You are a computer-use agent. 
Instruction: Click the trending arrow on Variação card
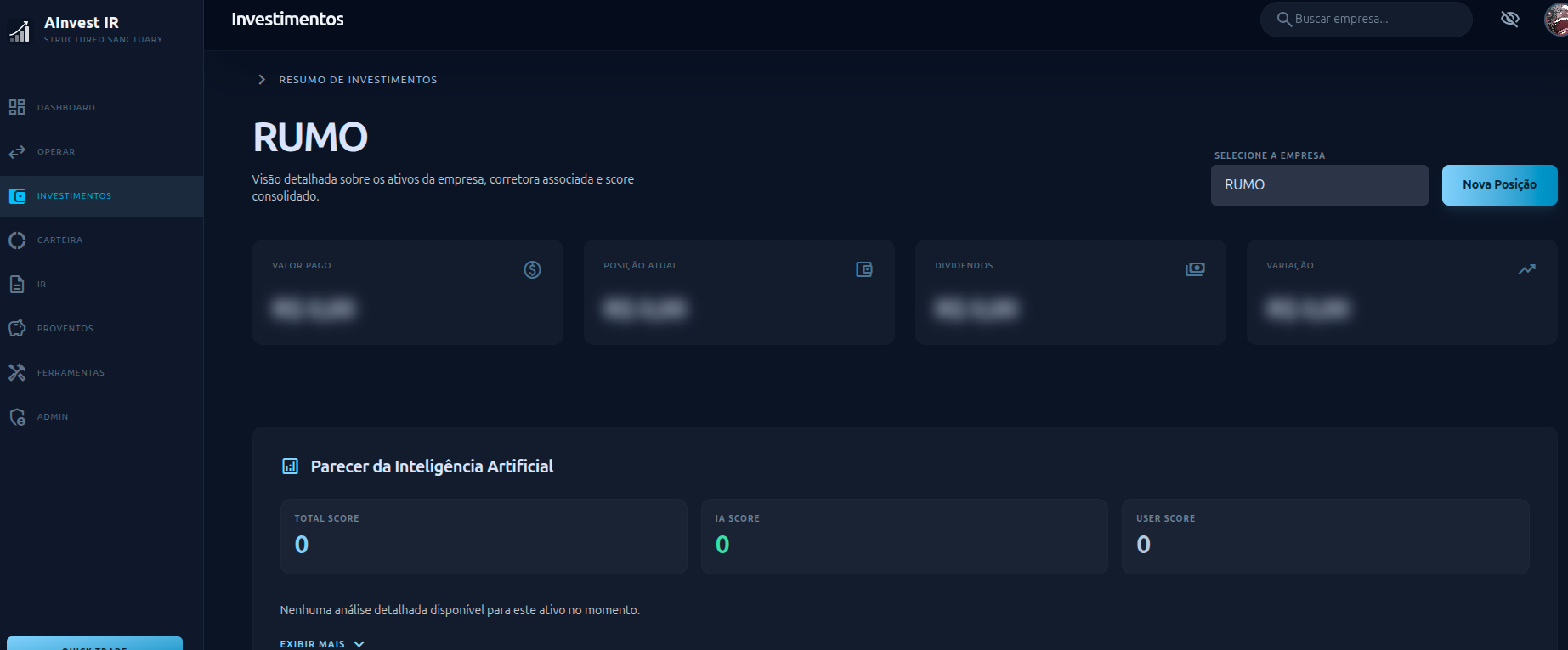click(x=1526, y=269)
